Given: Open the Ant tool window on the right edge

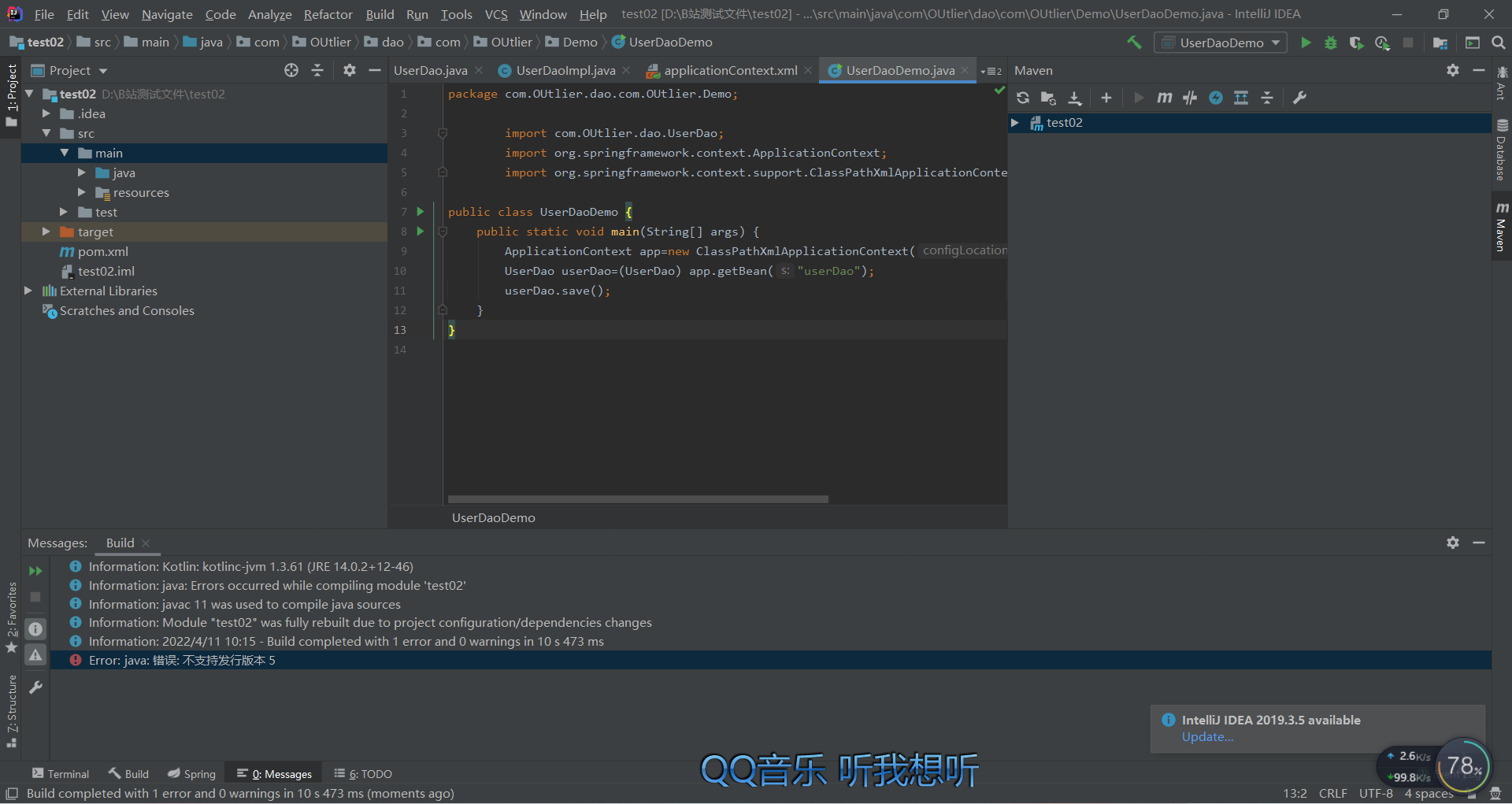Looking at the screenshot, I should pos(1502,83).
